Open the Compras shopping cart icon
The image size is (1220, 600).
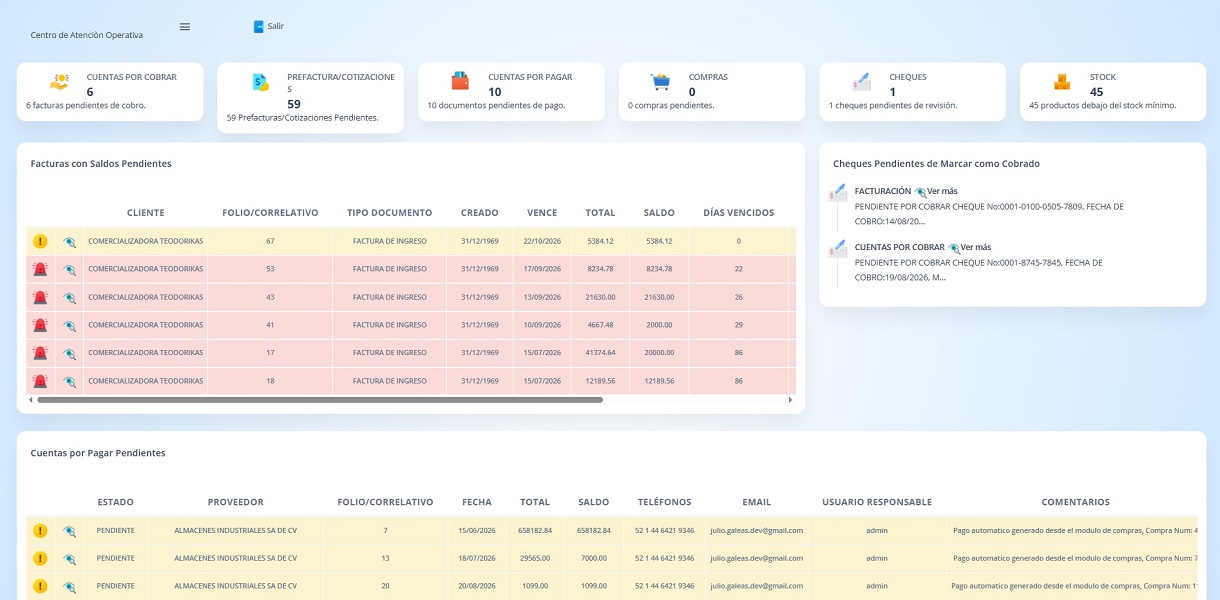click(660, 82)
